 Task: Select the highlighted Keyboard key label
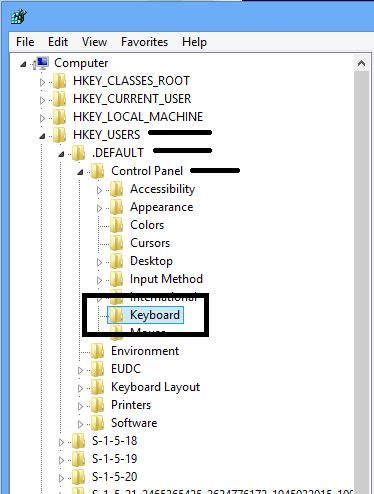(x=155, y=315)
